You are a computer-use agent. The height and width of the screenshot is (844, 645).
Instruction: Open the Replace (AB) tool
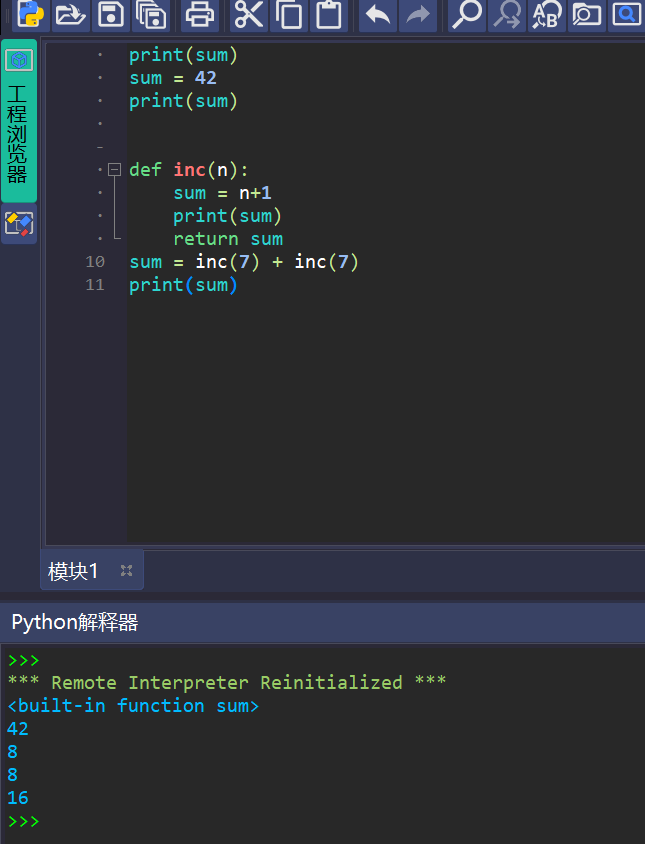(x=546, y=15)
